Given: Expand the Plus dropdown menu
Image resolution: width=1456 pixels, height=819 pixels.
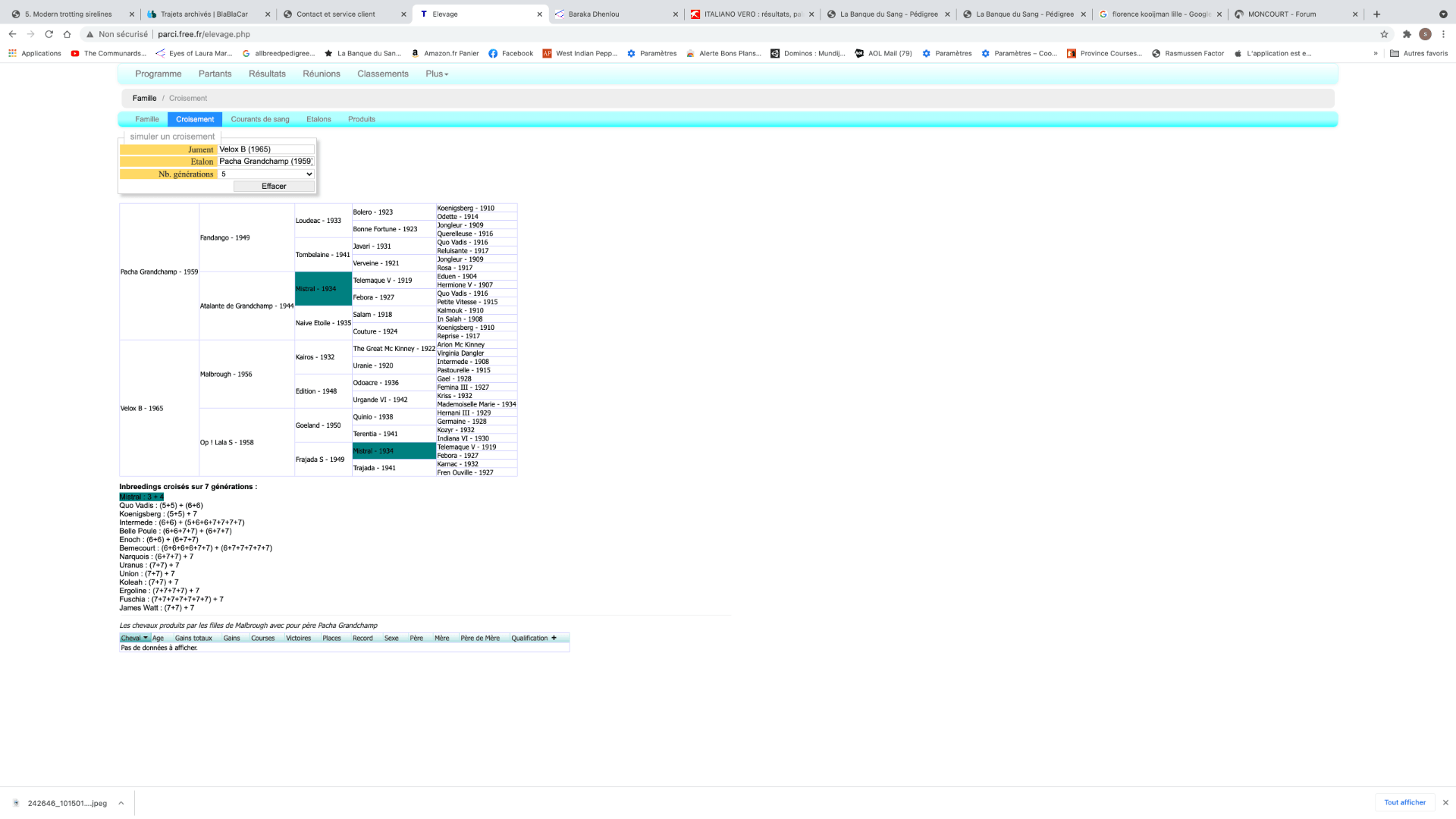Looking at the screenshot, I should pos(437,74).
